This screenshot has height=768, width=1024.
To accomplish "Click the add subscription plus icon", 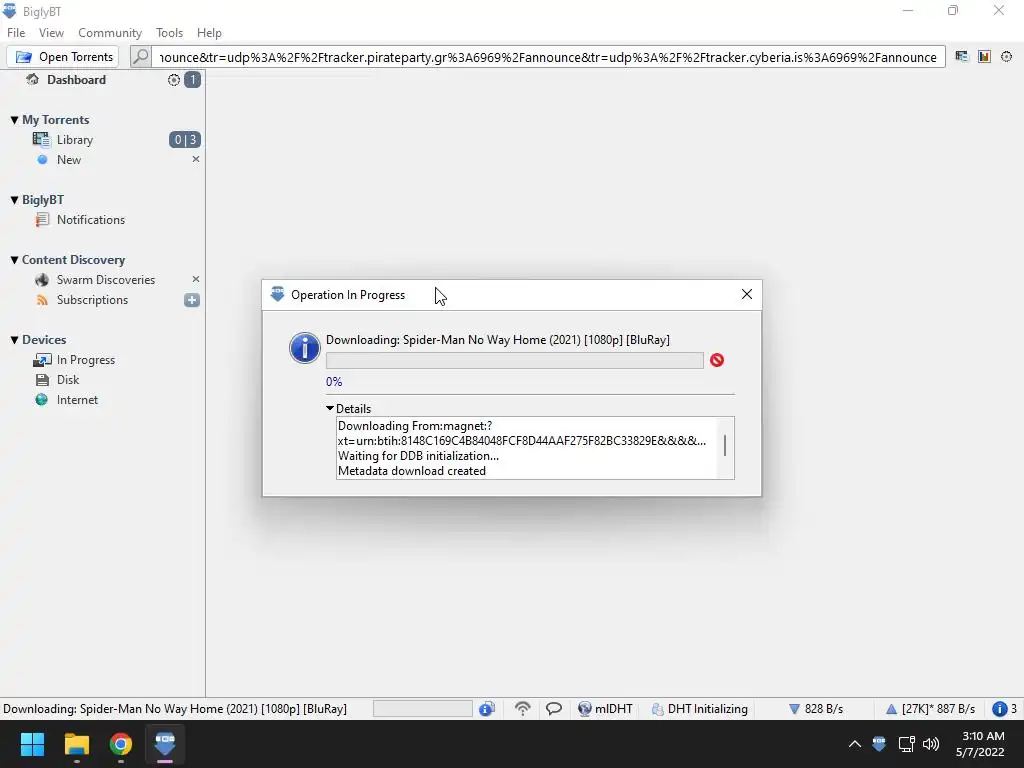I will pyautogui.click(x=192, y=300).
